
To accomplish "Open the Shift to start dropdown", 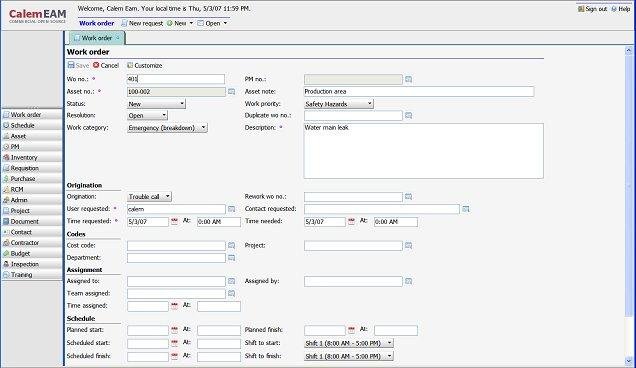I will coord(349,343).
